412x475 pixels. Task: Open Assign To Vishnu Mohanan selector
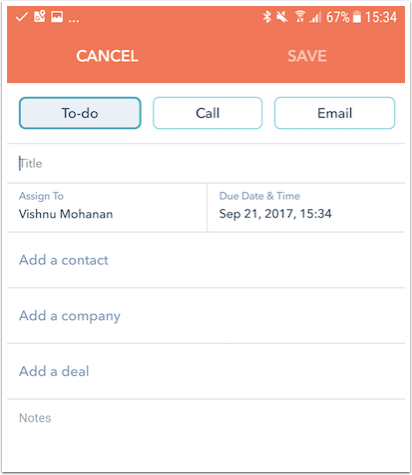[x=107, y=207]
